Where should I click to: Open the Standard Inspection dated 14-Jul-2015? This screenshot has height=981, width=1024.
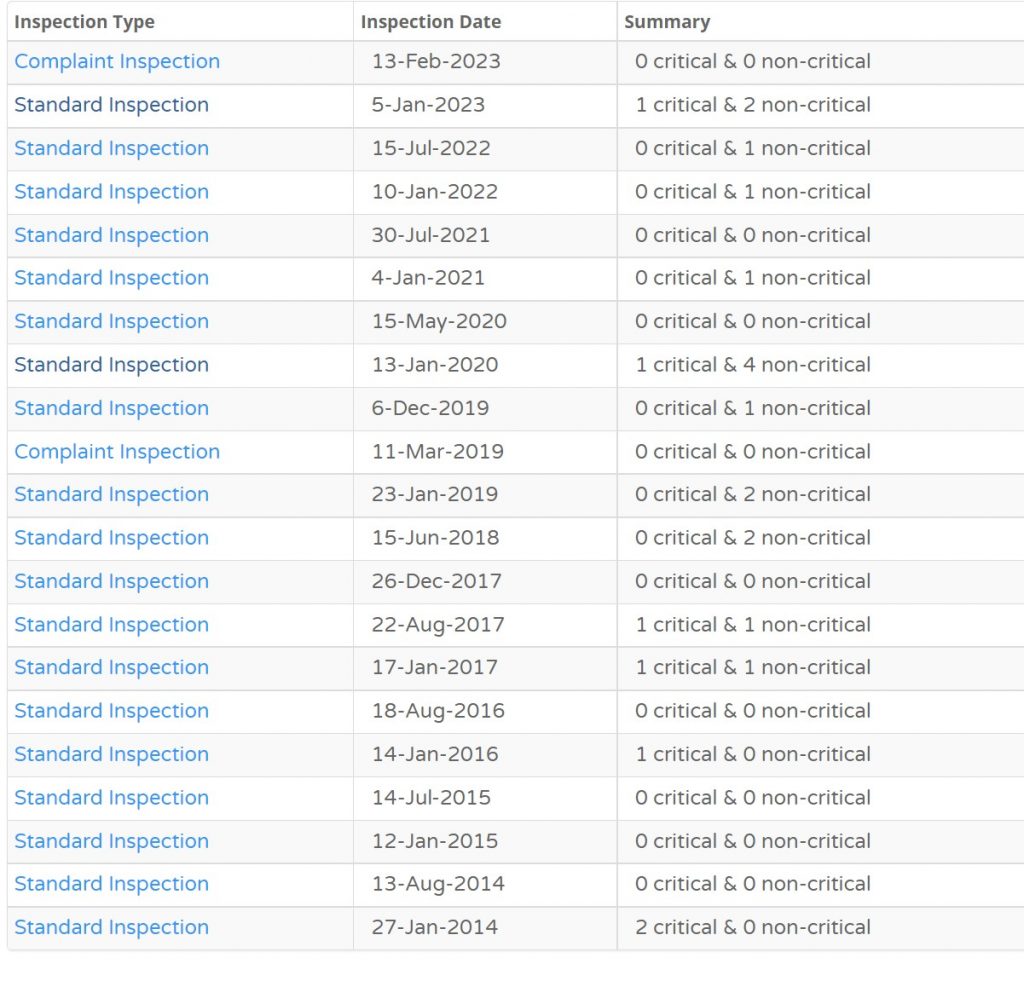112,797
